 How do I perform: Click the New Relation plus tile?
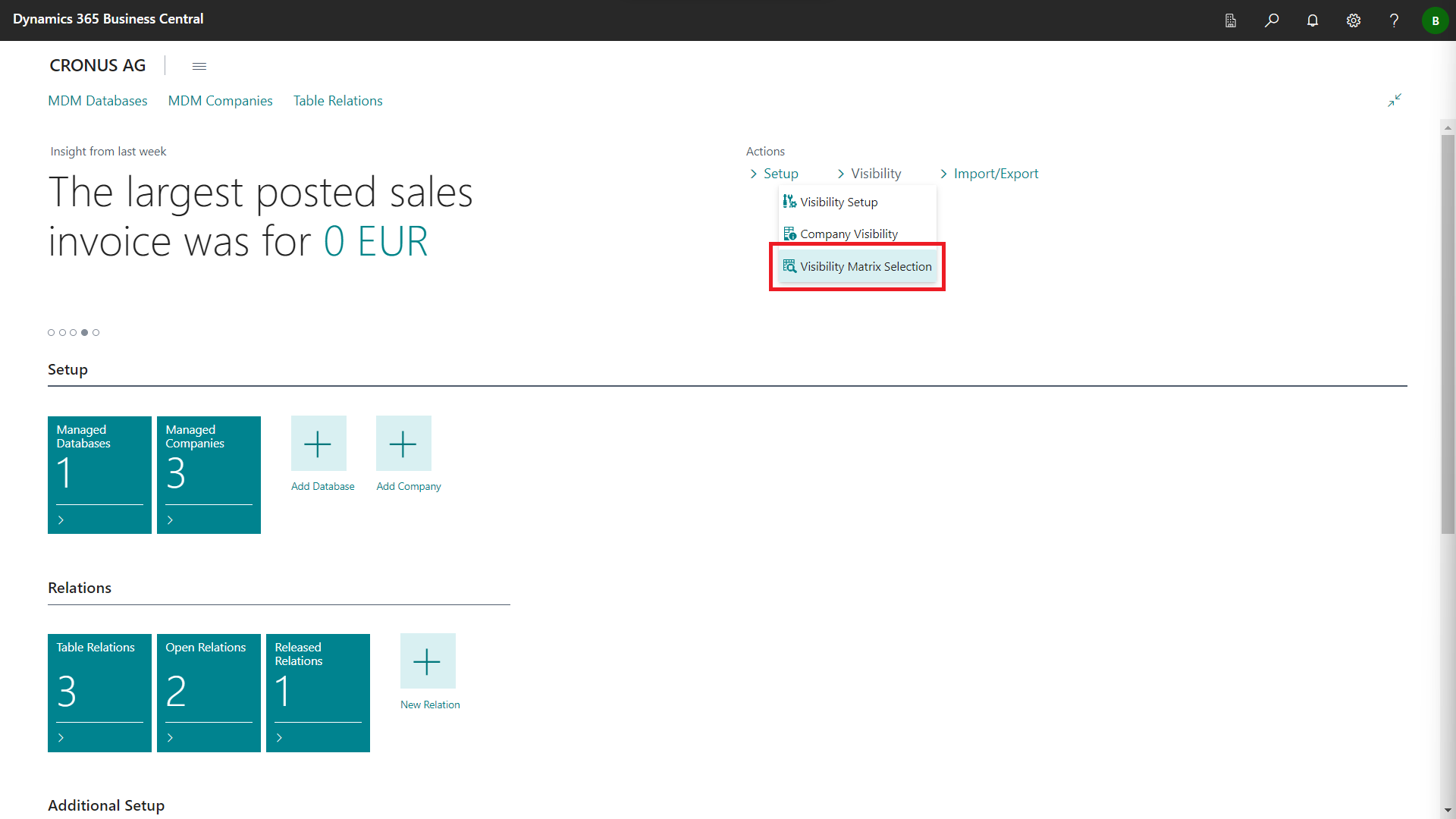coord(428,661)
